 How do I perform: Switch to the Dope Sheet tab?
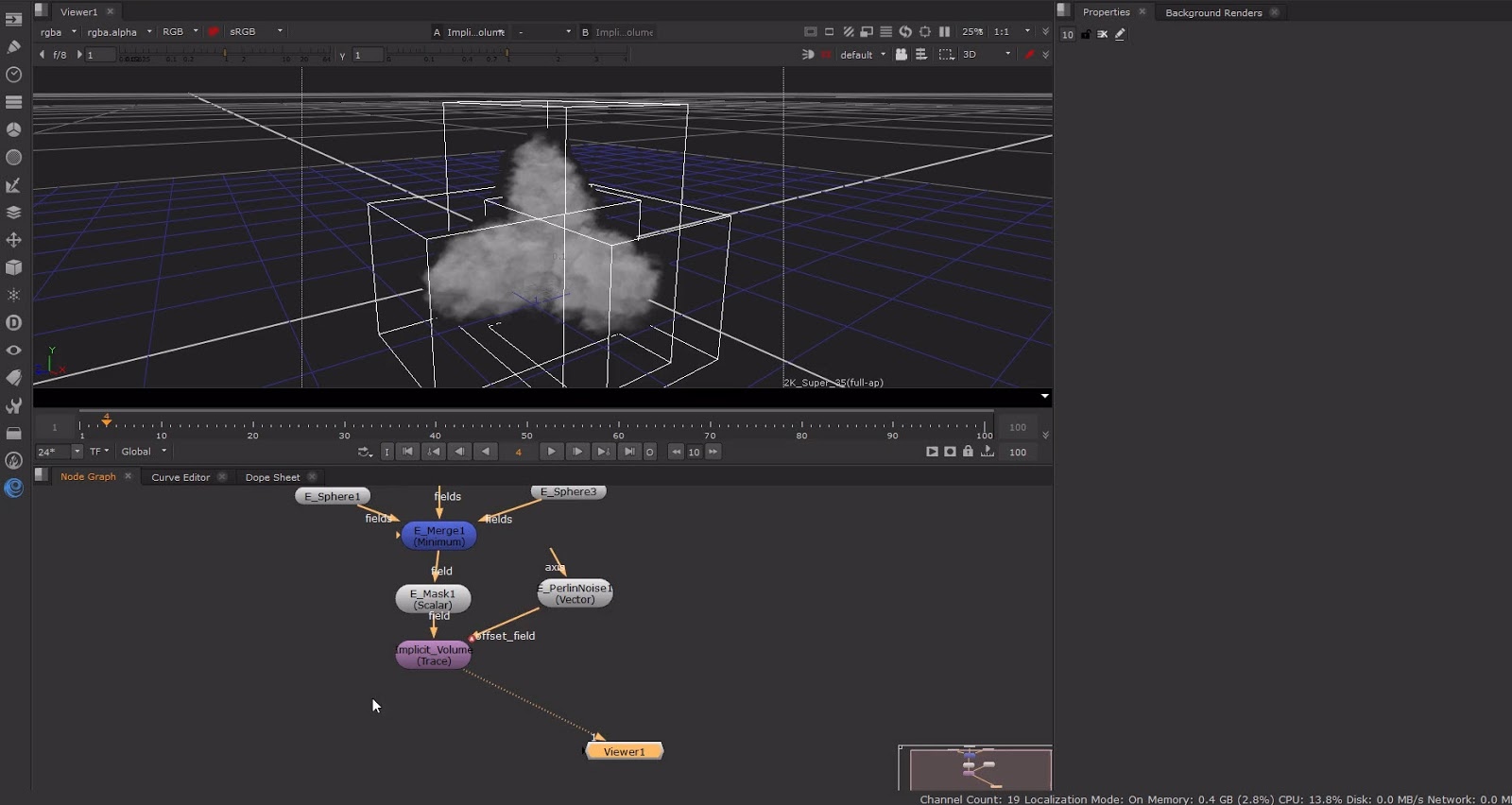[272, 477]
